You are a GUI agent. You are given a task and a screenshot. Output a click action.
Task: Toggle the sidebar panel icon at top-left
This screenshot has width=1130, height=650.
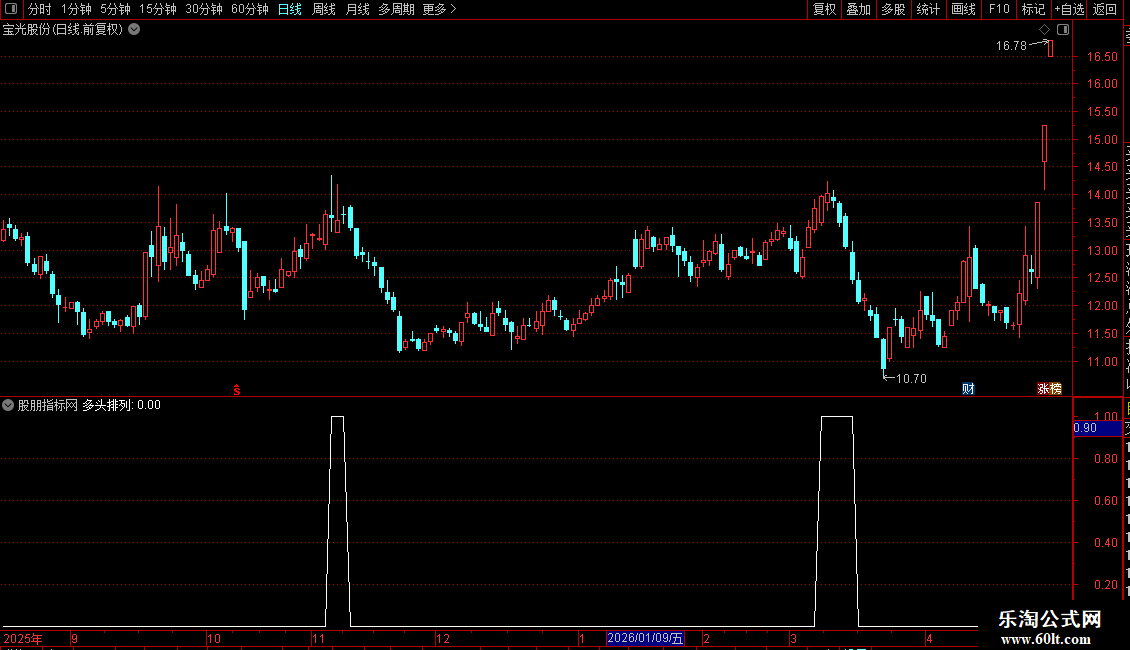pos(11,9)
